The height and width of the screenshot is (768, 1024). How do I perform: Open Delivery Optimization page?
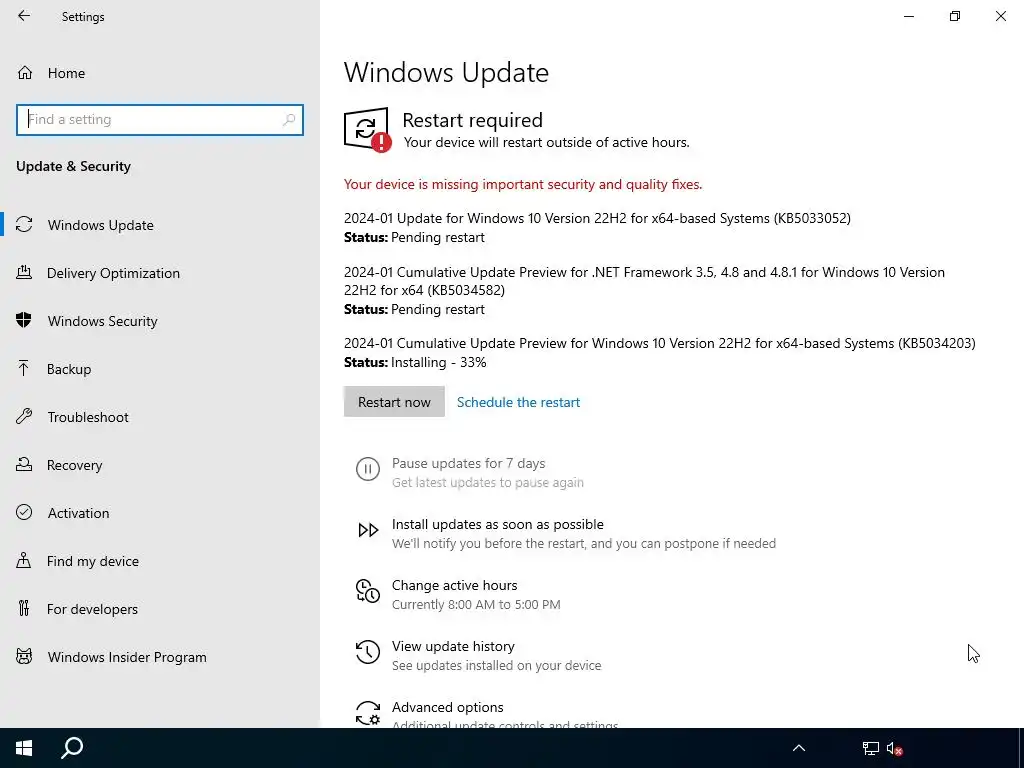[x=160, y=273]
